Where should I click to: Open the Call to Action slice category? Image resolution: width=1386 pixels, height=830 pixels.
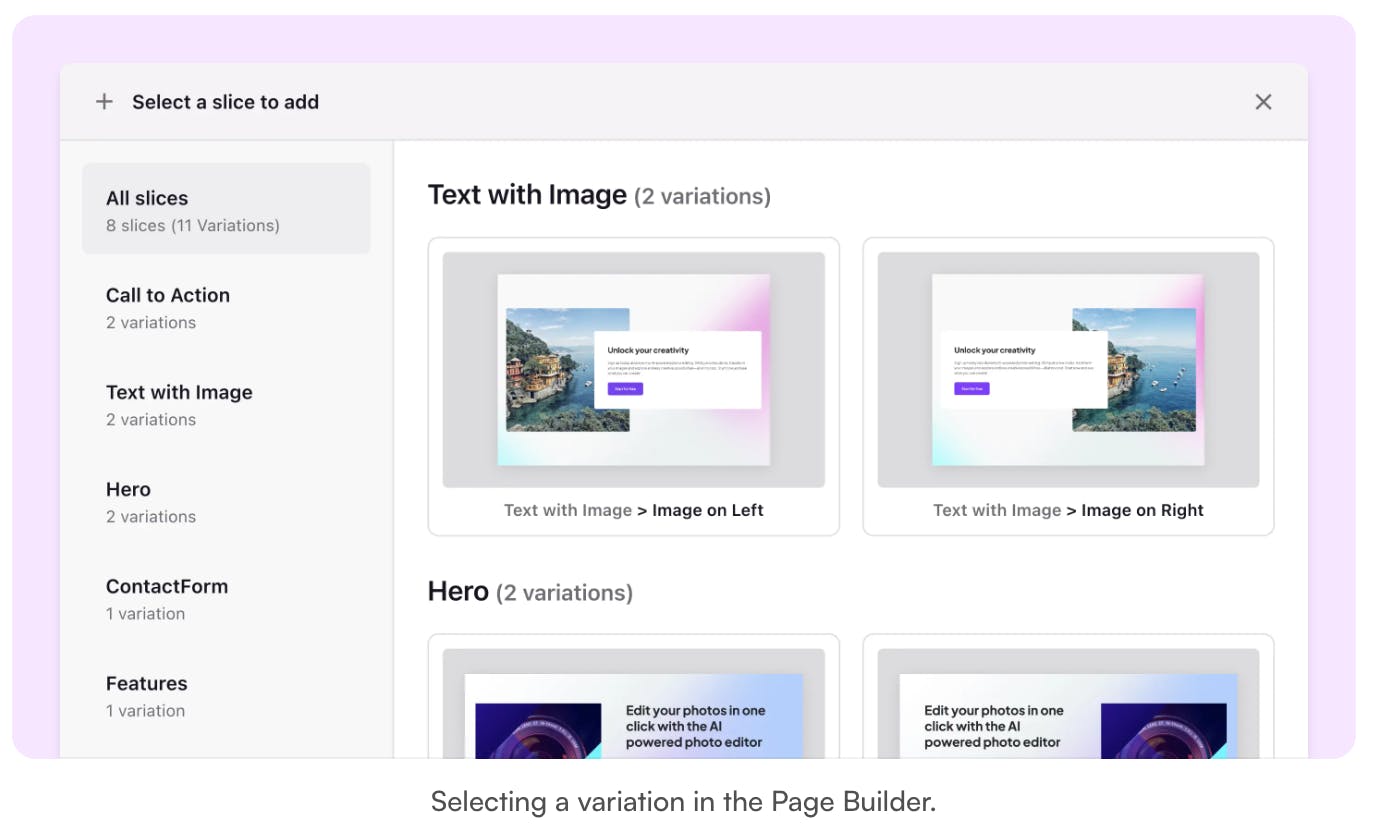[x=167, y=295]
